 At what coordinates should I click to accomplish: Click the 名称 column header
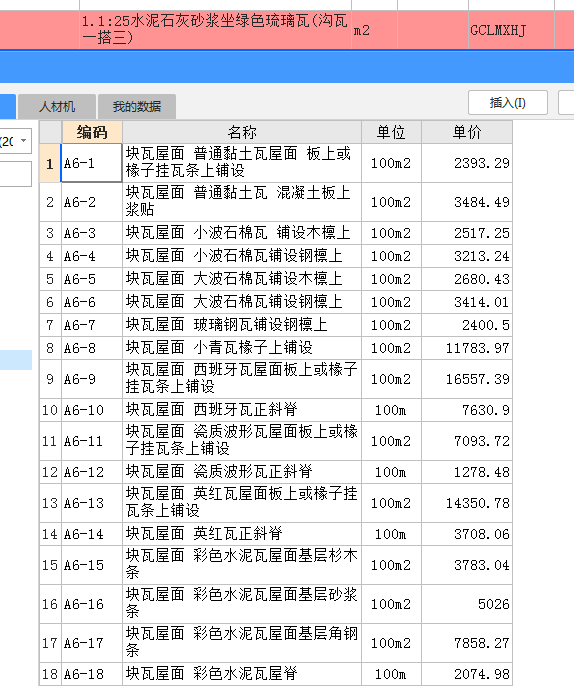(242, 132)
